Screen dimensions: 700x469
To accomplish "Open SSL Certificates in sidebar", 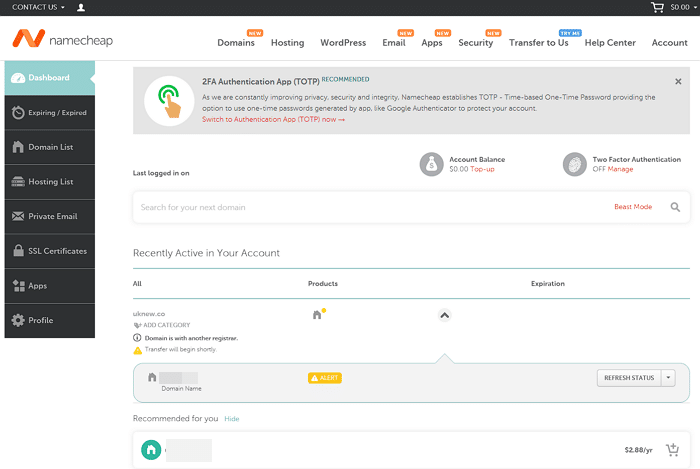I will (x=50, y=251).
